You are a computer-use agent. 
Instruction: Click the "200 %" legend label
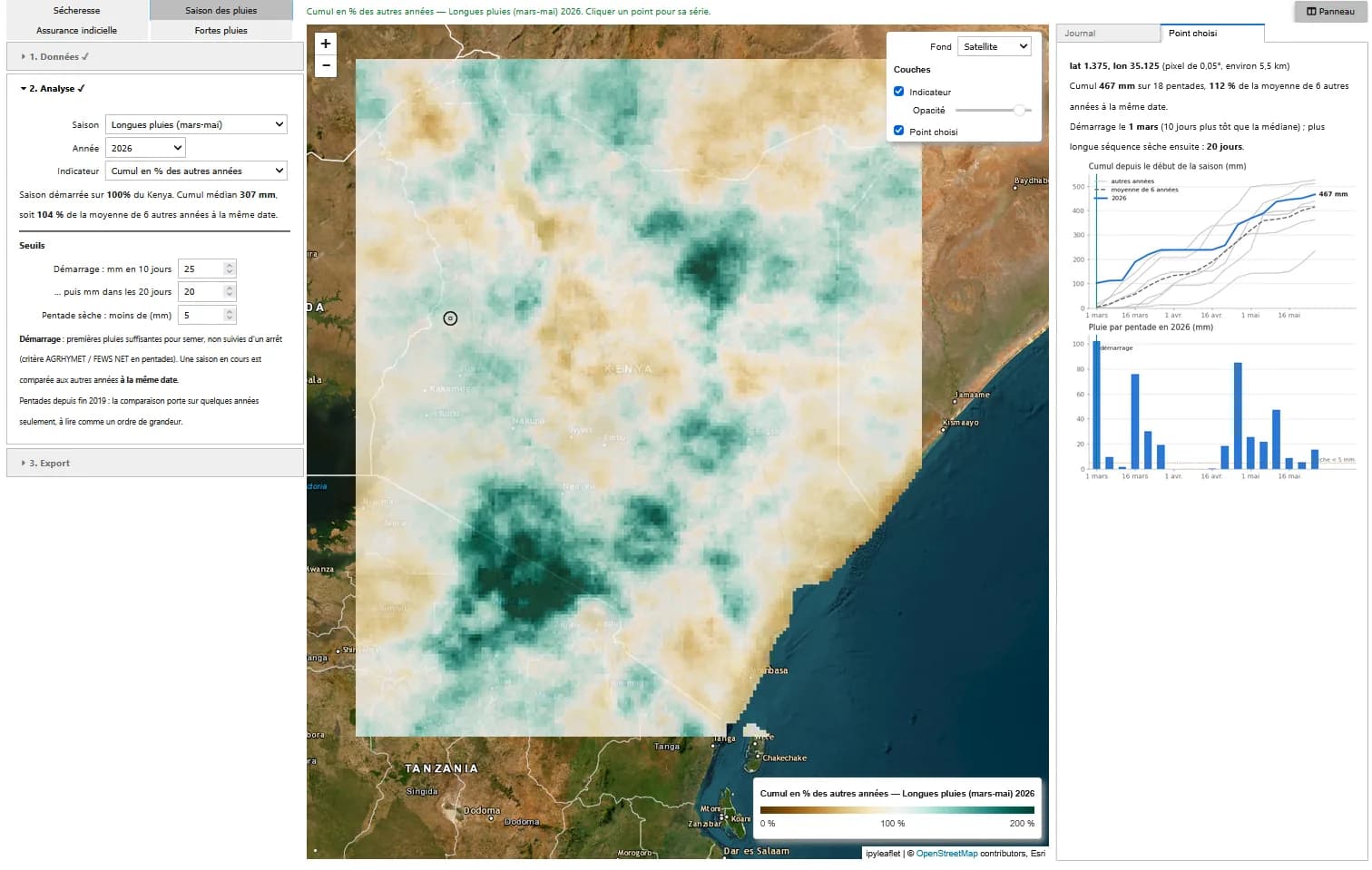(x=1022, y=824)
